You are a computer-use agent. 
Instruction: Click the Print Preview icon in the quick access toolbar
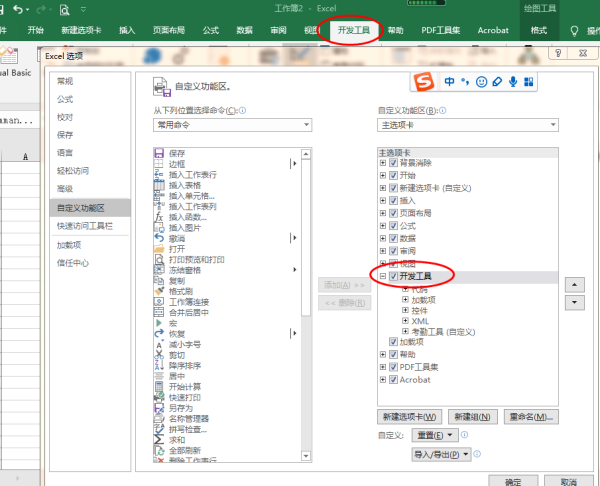(x=64, y=9)
